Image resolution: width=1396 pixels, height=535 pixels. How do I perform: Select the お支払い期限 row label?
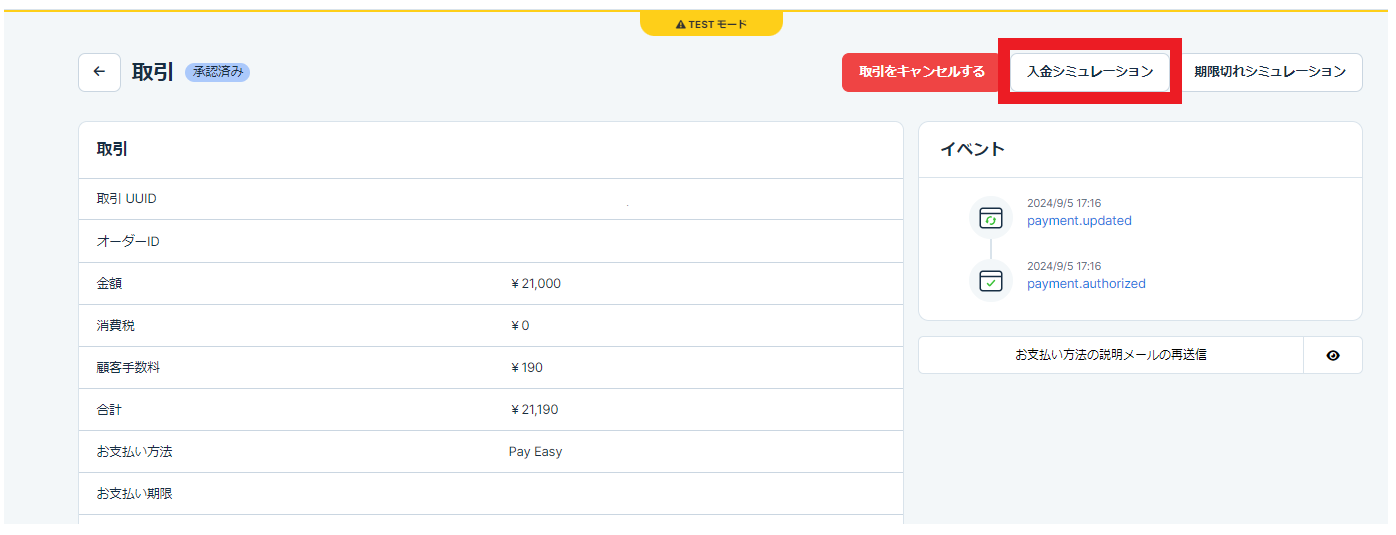tap(135, 494)
